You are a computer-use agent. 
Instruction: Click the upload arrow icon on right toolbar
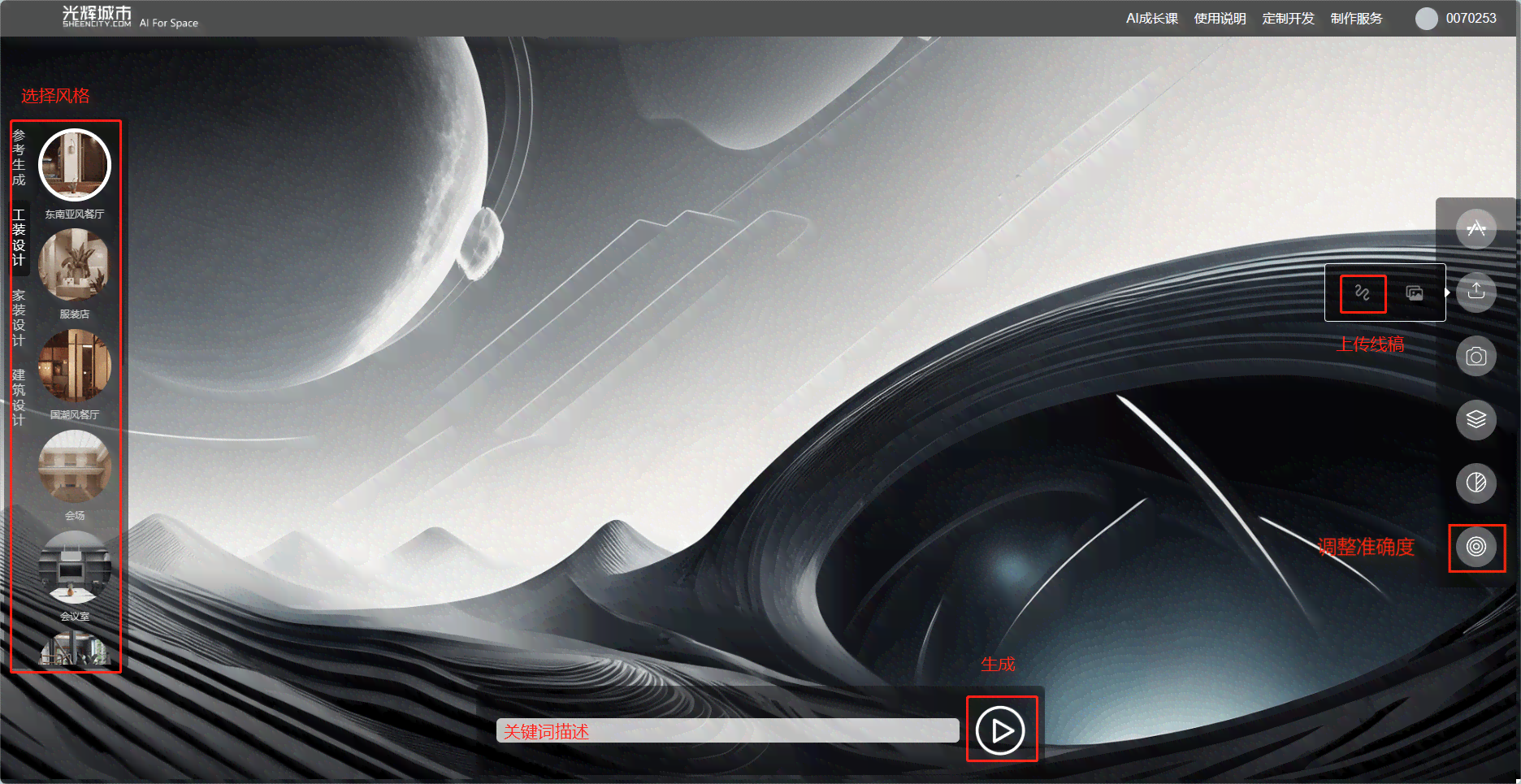pos(1475,292)
